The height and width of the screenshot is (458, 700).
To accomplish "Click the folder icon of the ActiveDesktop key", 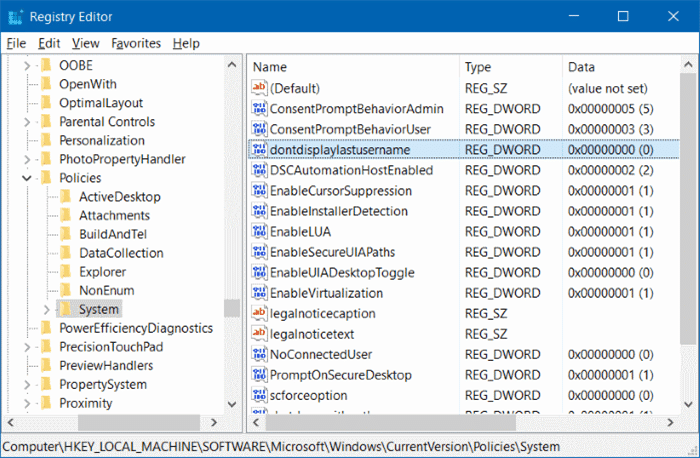I will pyautogui.click(x=66, y=196).
